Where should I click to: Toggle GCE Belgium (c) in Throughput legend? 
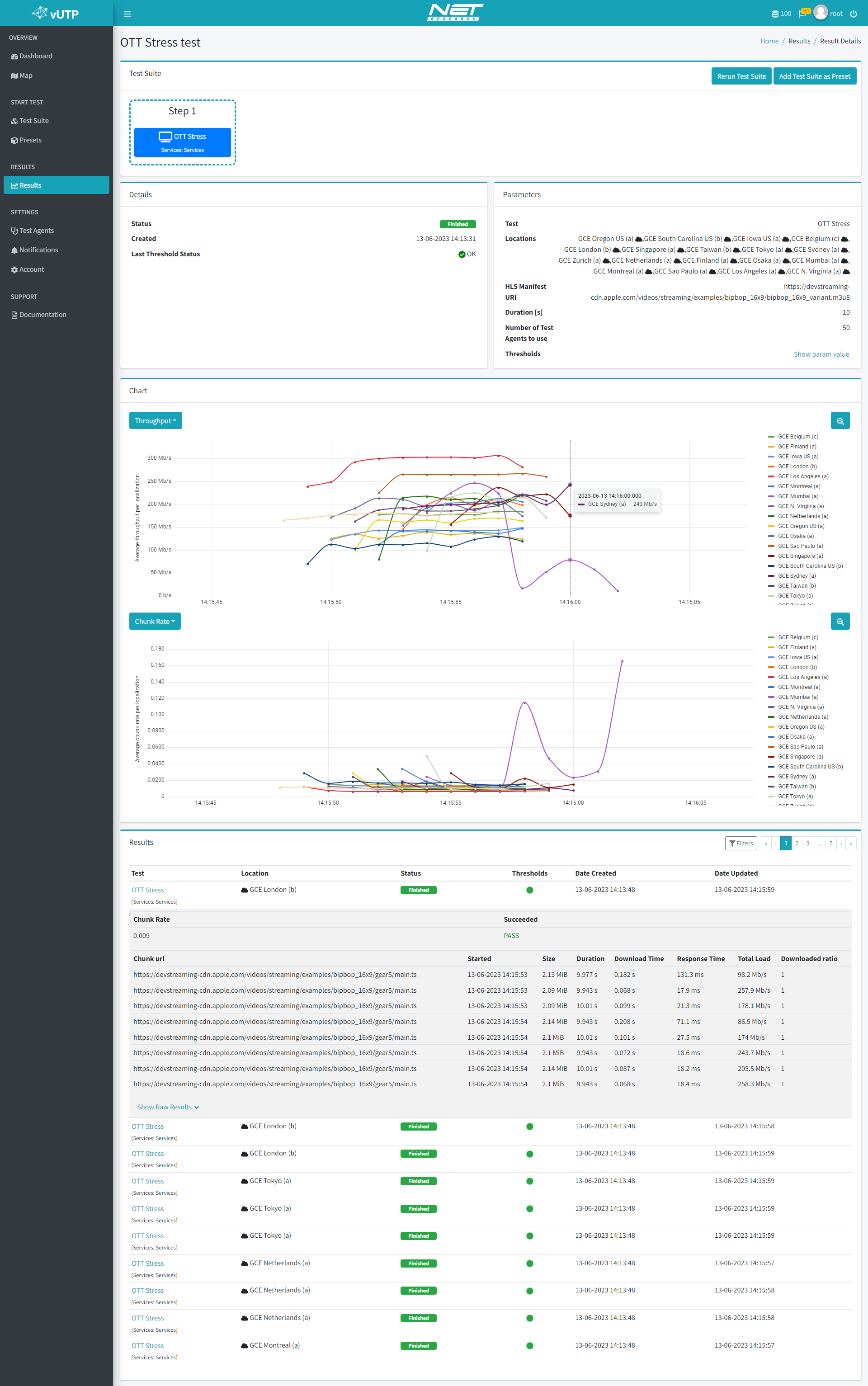(793, 437)
